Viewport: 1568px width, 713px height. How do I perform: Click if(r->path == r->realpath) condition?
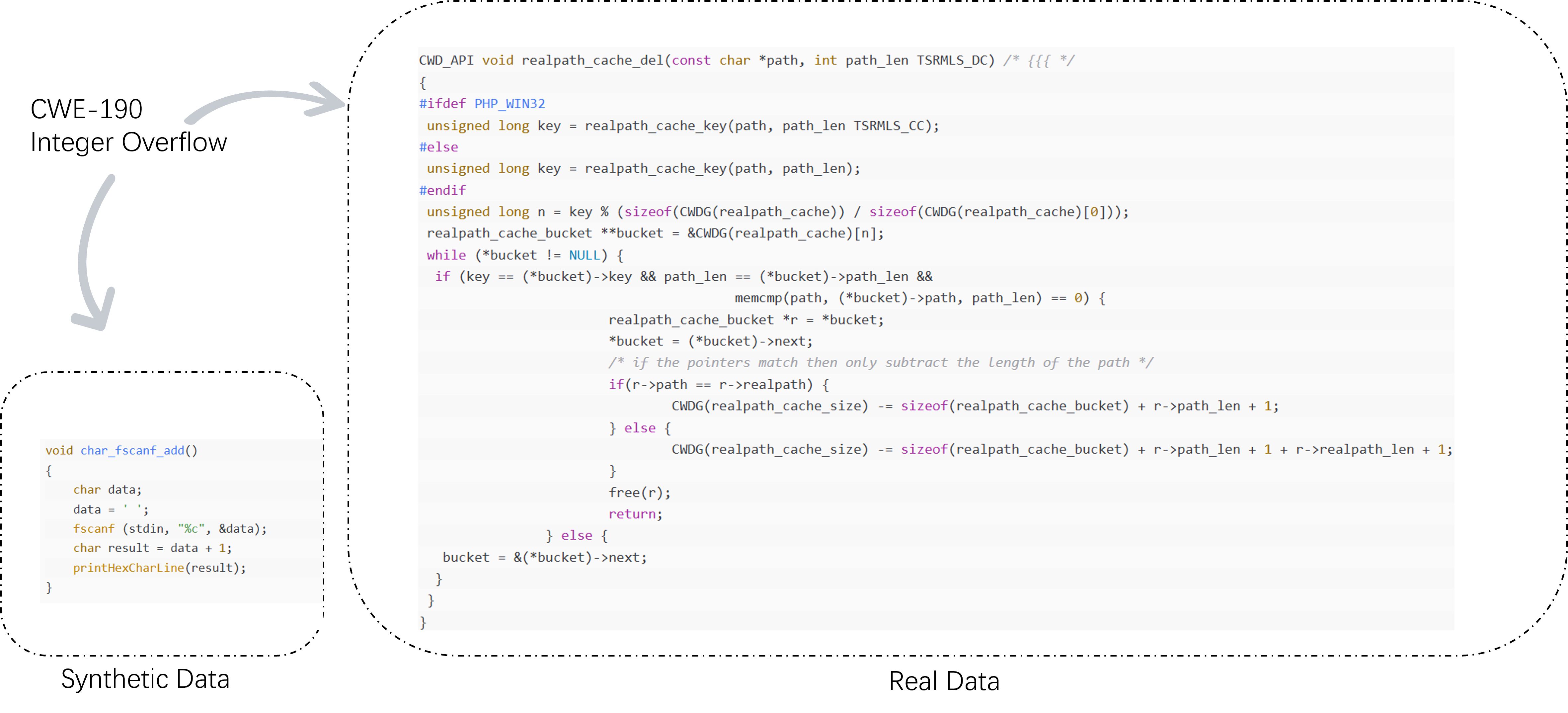[718, 384]
